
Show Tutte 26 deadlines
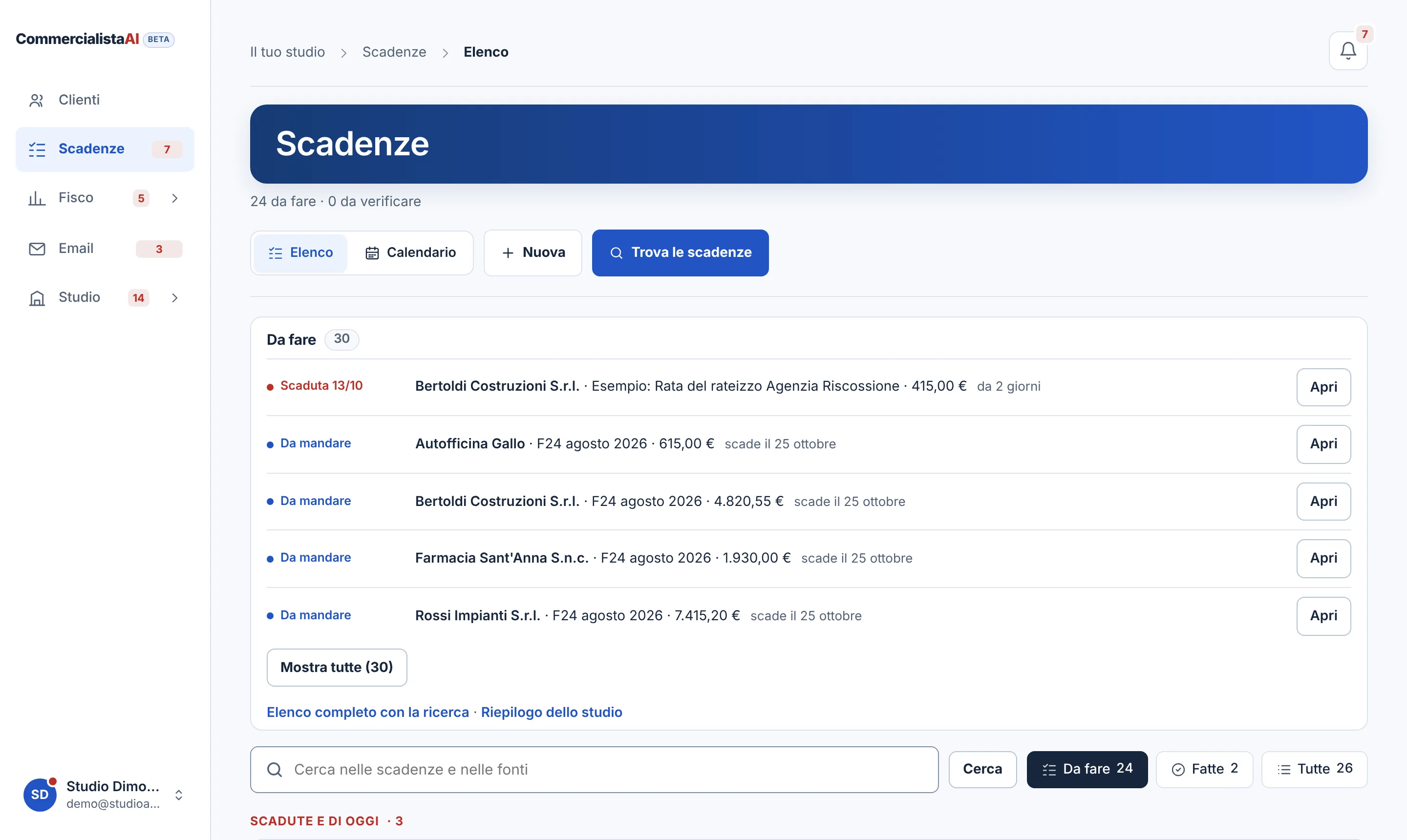pyautogui.click(x=1314, y=769)
